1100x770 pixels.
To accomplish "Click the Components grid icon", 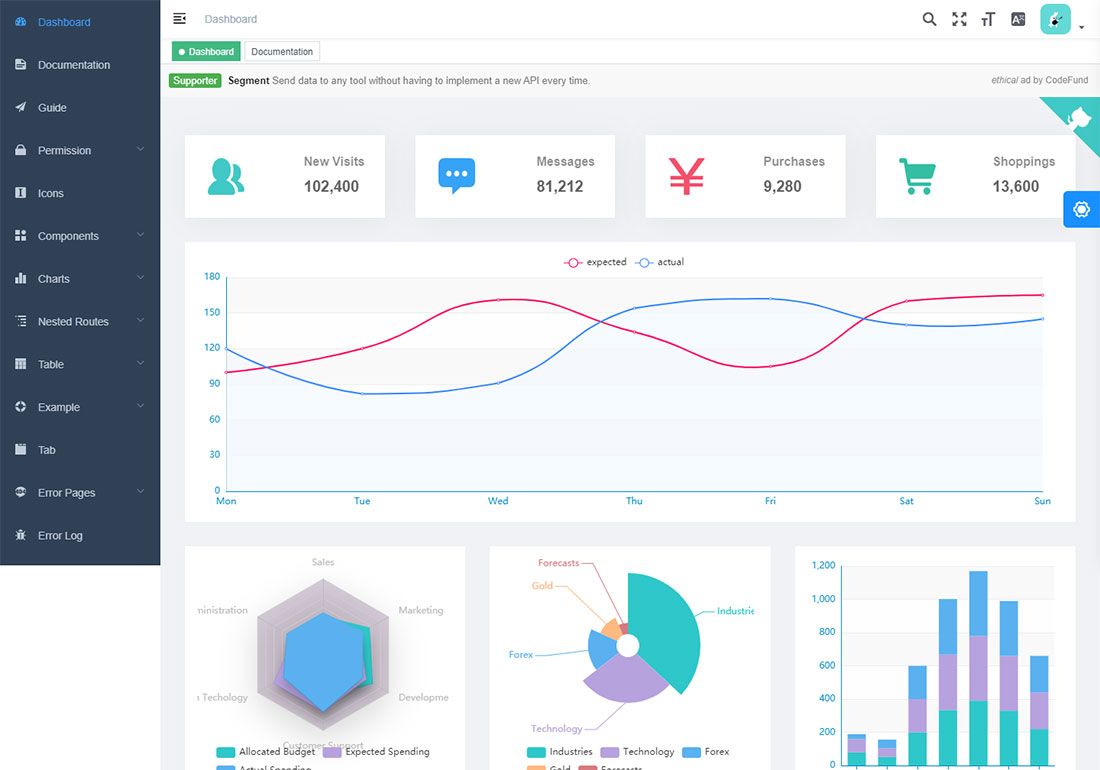I will 20,236.
